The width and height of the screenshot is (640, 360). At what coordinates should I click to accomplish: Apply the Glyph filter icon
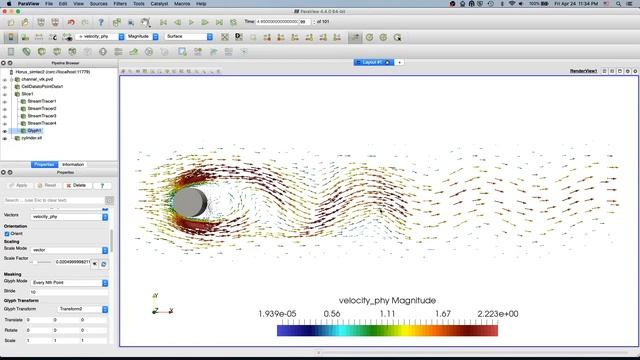click(x=103, y=52)
